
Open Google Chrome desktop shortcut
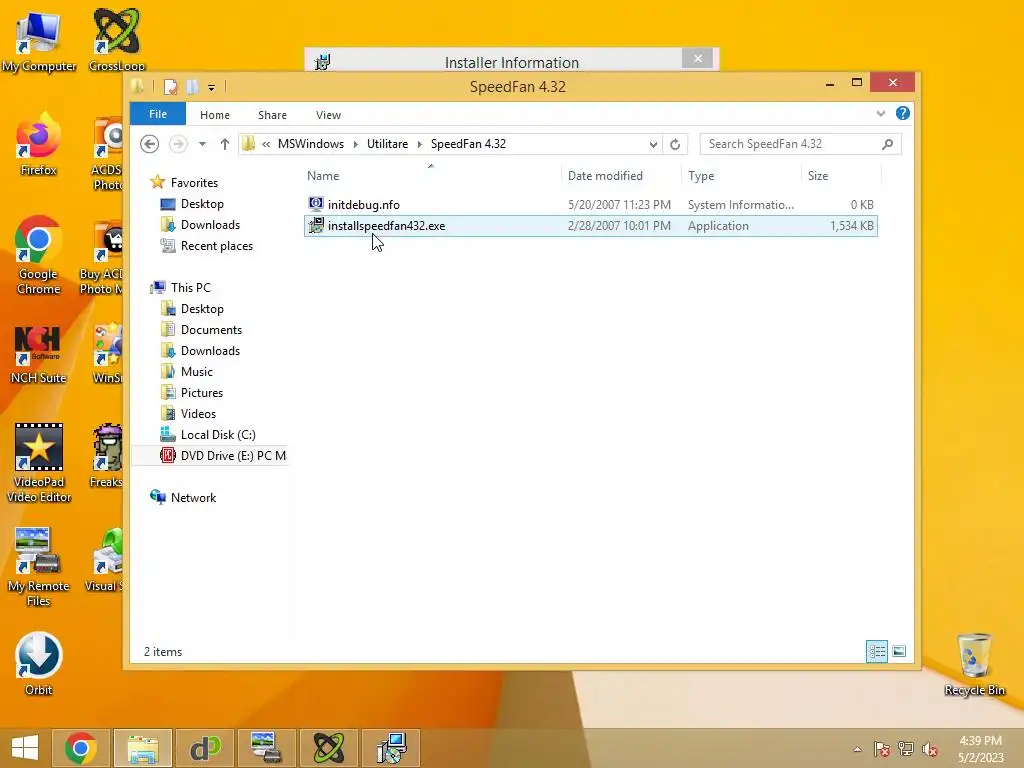click(39, 256)
